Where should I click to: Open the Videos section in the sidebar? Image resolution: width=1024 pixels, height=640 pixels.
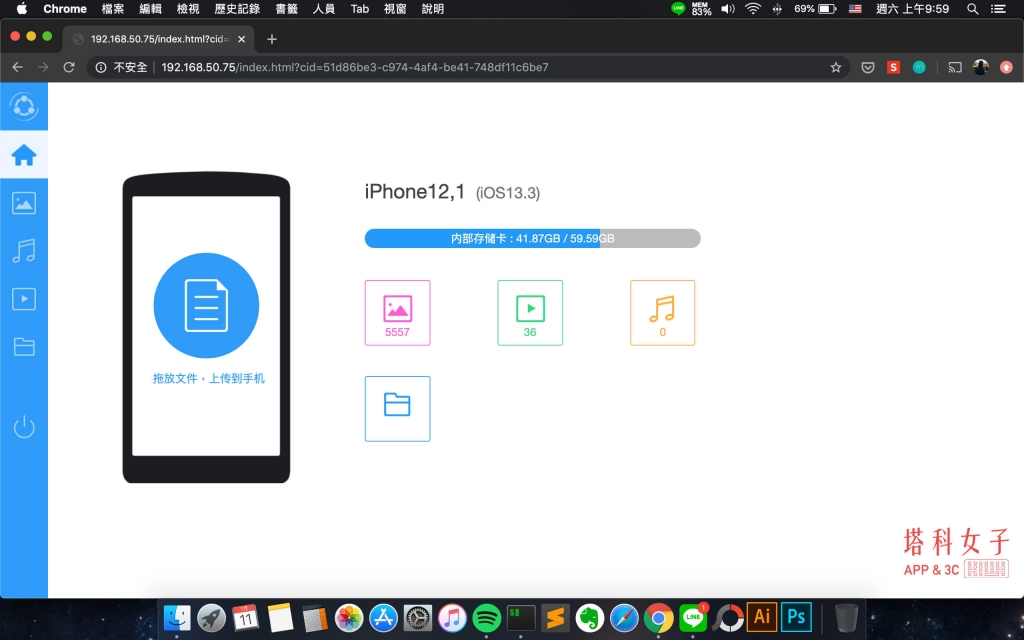click(23, 298)
